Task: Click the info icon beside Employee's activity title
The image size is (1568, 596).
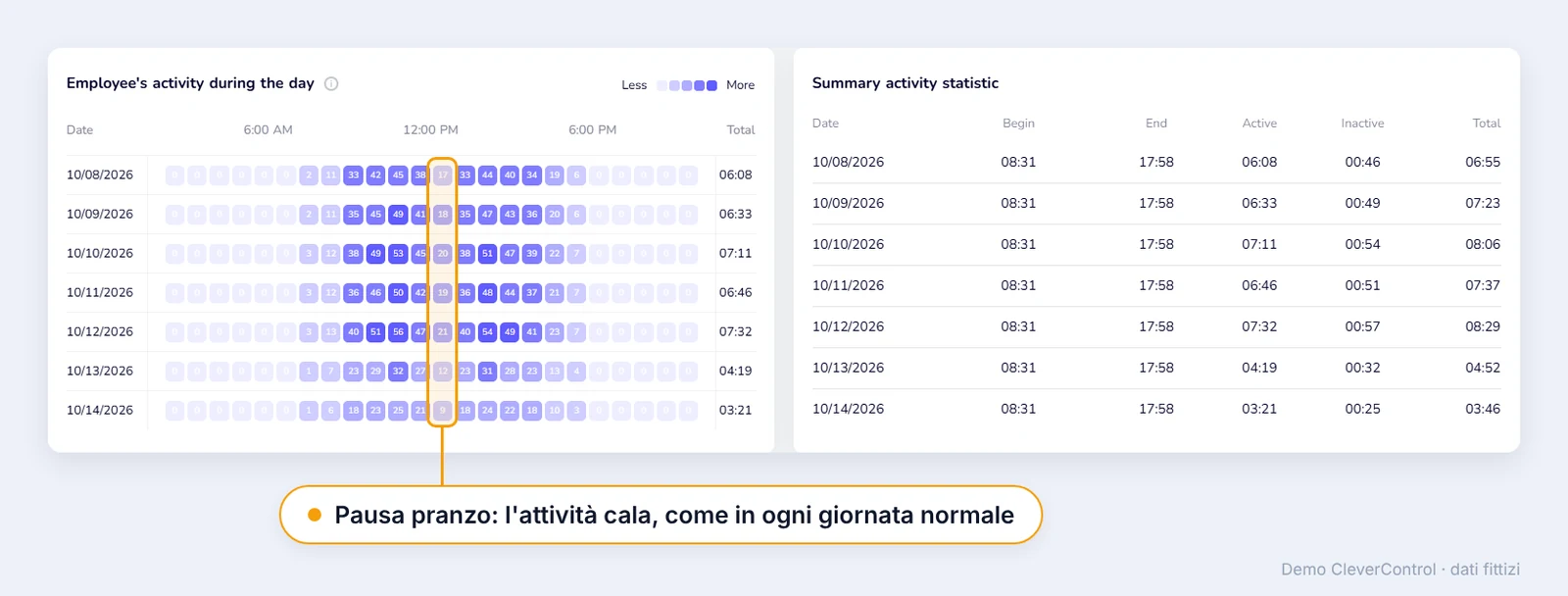Action: 331,83
